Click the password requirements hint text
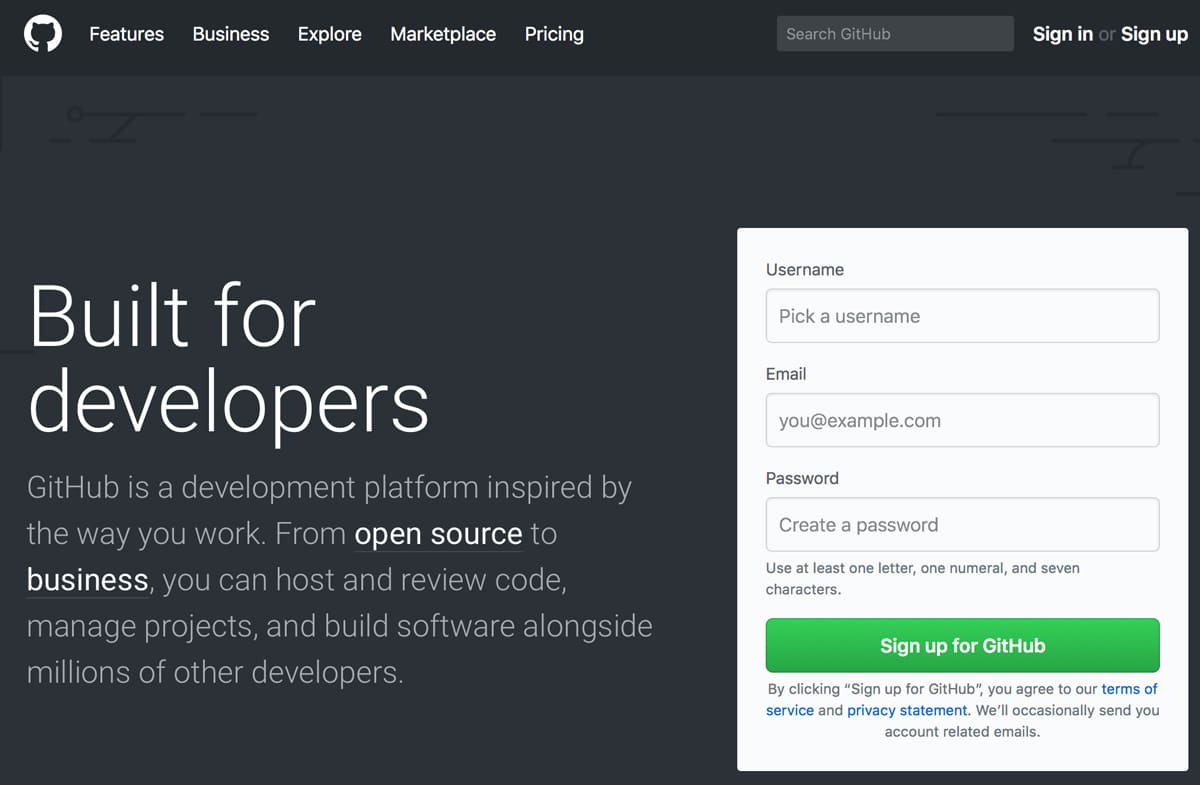Screen dimensions: 1200x785 click(922, 578)
